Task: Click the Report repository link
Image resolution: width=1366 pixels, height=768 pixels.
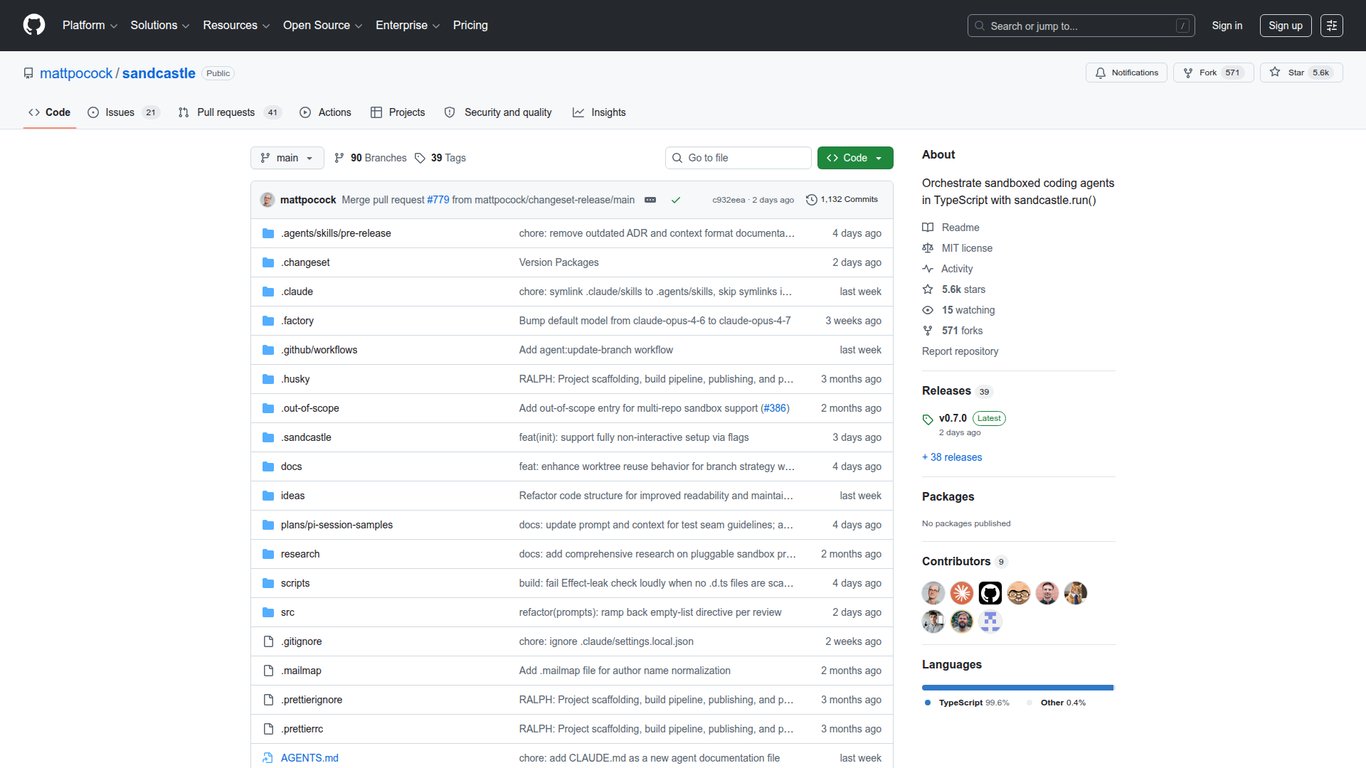Action: 960,352
